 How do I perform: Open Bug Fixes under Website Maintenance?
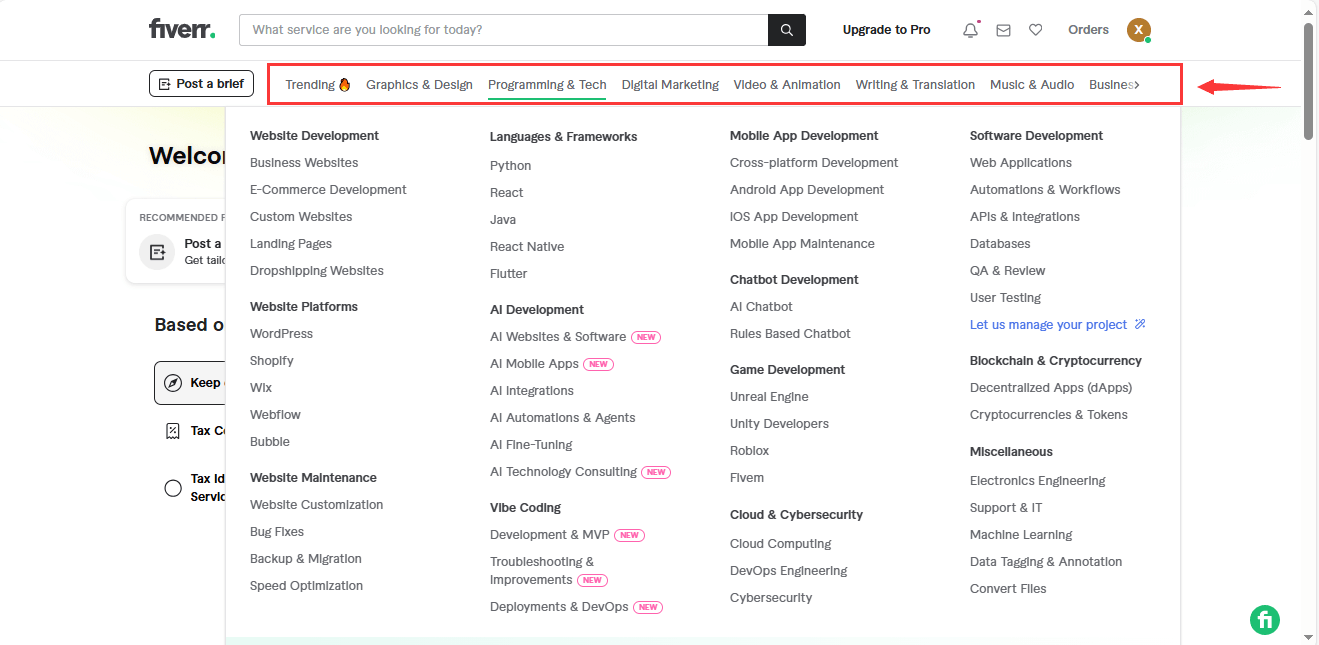(277, 532)
